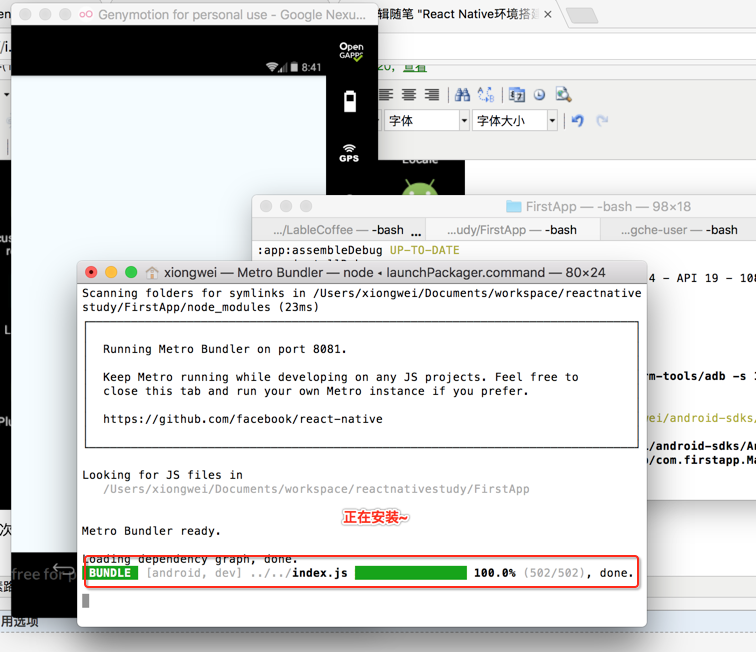This screenshot has height=652, width=756.
Task: Open the 字体 font dropdown
Action: pyautogui.click(x=464, y=120)
